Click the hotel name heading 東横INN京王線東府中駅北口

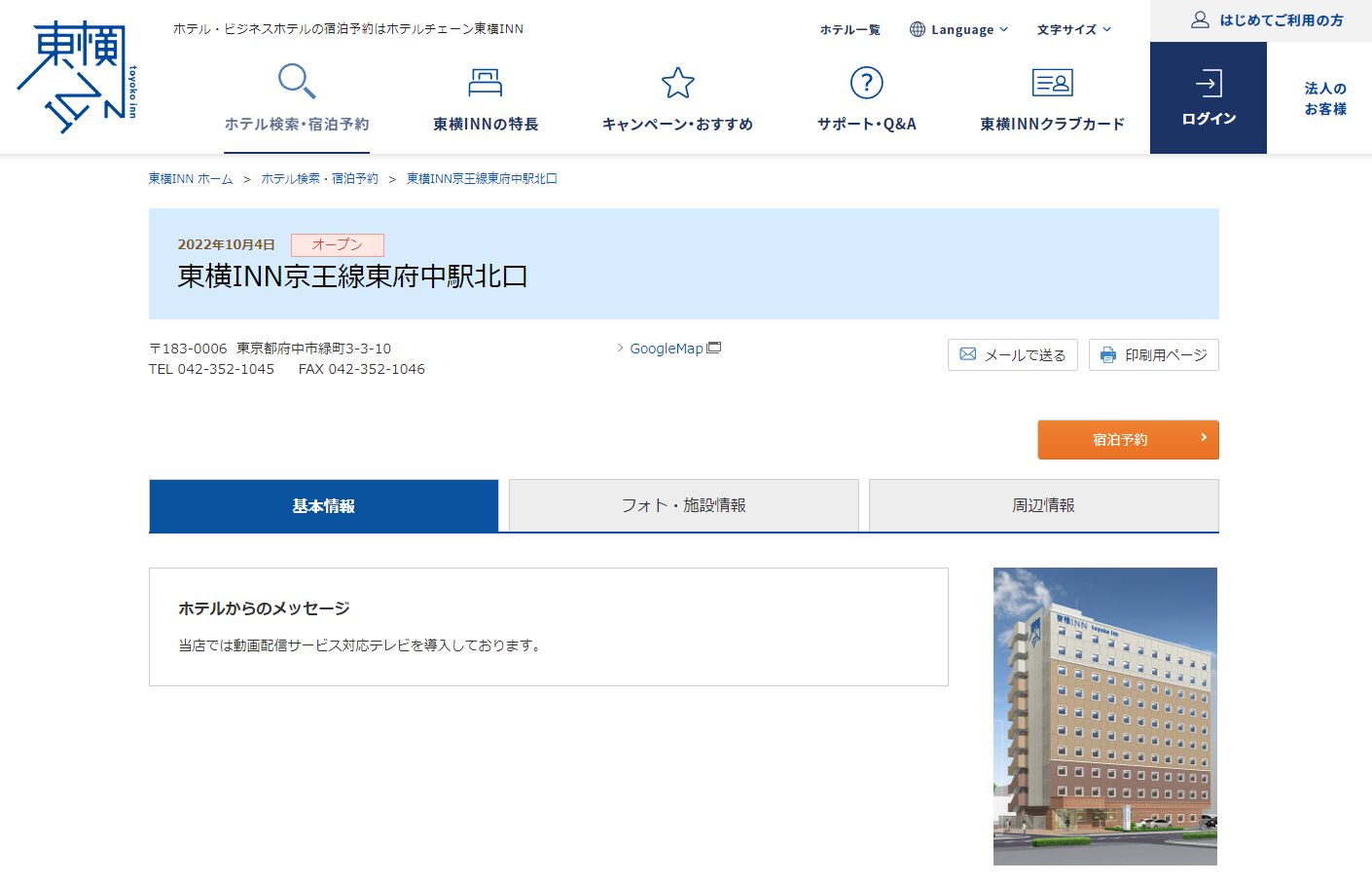pos(352,276)
